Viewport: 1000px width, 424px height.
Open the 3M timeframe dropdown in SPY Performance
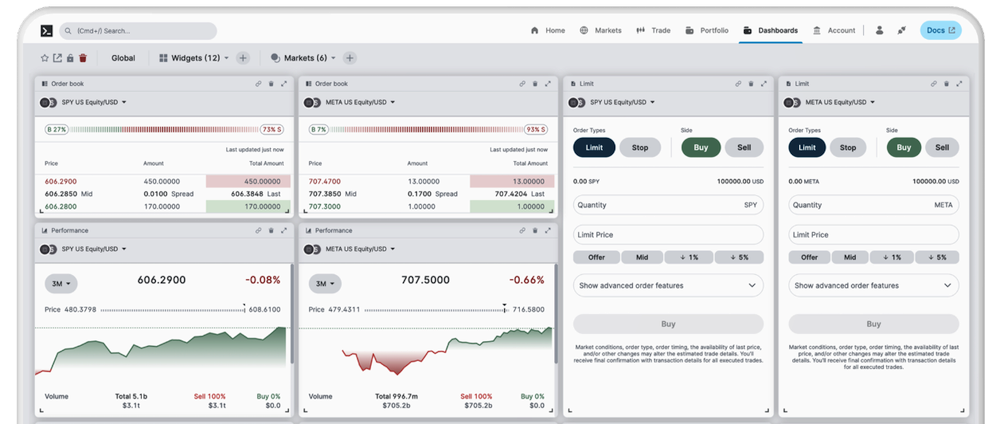point(61,283)
